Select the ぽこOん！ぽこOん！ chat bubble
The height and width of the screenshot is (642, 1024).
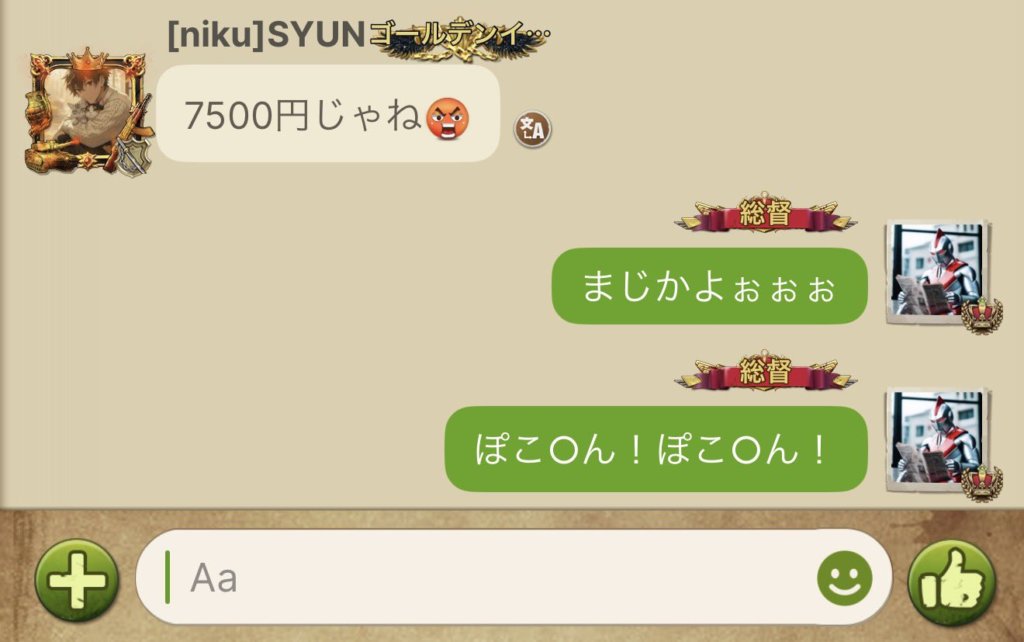[x=656, y=449]
